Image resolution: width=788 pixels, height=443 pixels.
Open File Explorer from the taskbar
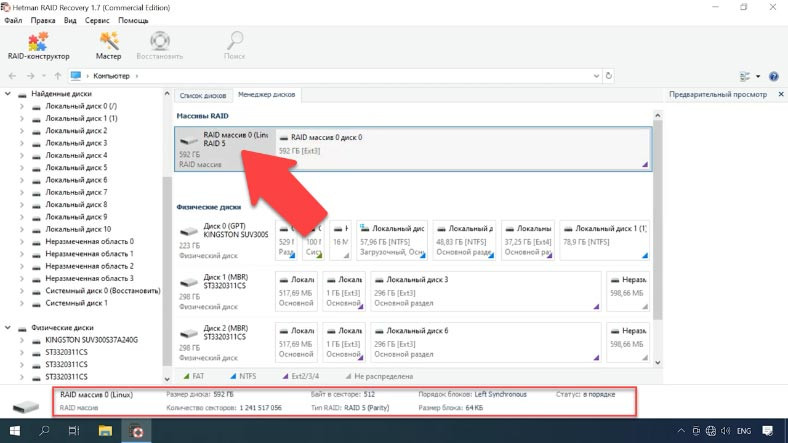[x=104, y=430]
